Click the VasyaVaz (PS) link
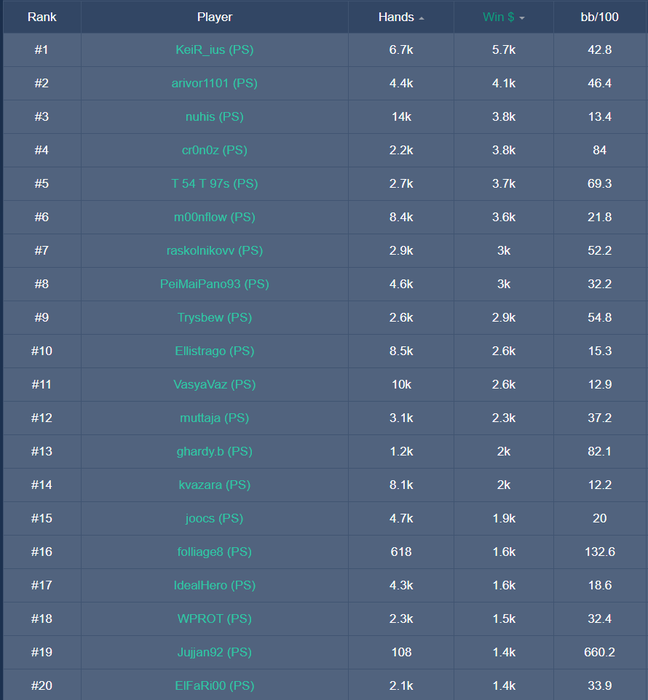Image resolution: width=648 pixels, height=700 pixels. [x=215, y=384]
